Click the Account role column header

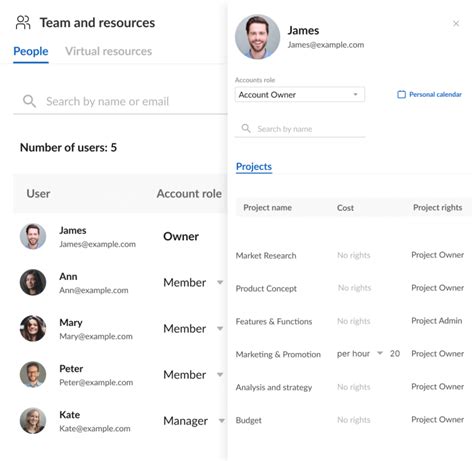(x=189, y=194)
